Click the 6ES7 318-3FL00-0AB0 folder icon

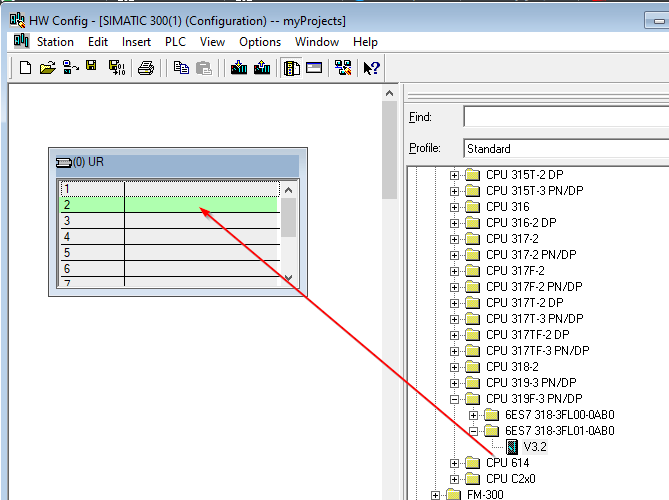pos(492,415)
